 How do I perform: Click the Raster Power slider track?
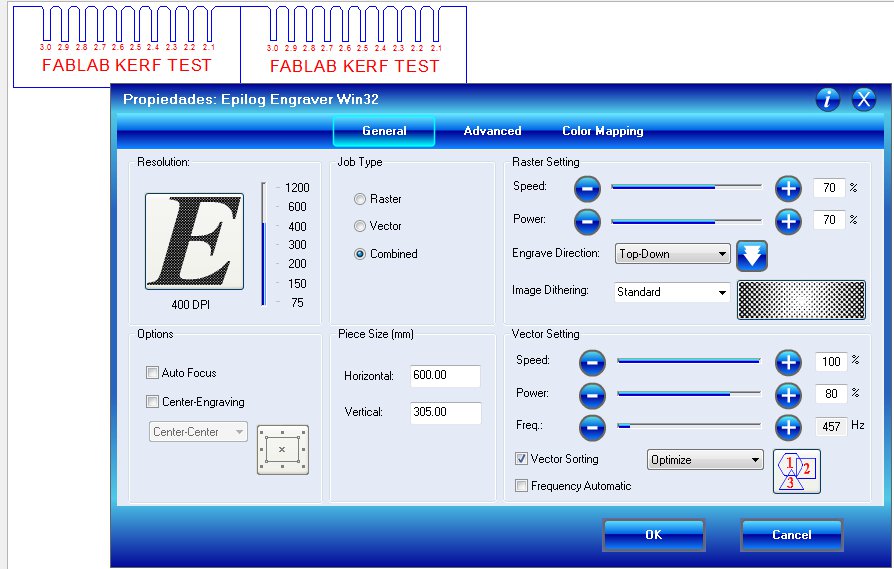coord(686,221)
